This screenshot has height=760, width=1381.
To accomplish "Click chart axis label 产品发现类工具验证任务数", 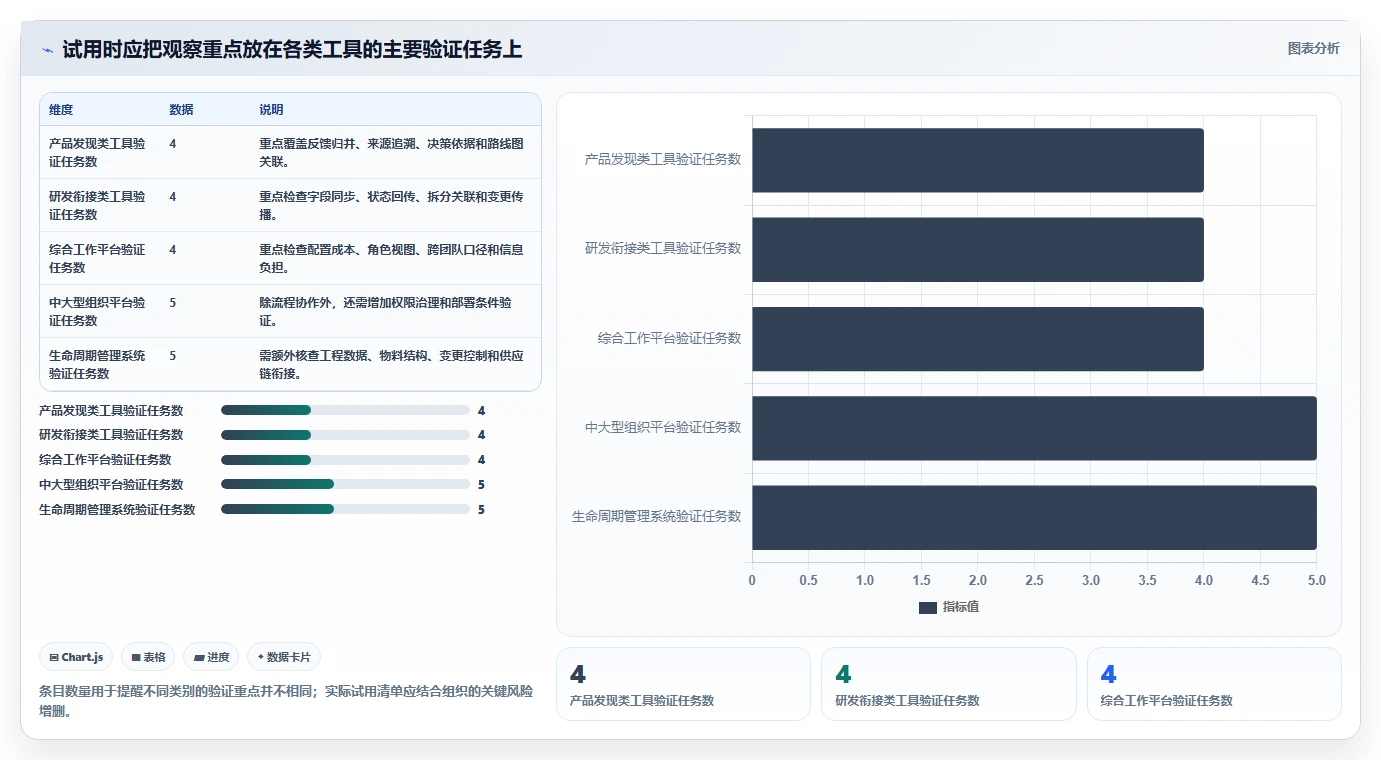I will coord(663,159).
